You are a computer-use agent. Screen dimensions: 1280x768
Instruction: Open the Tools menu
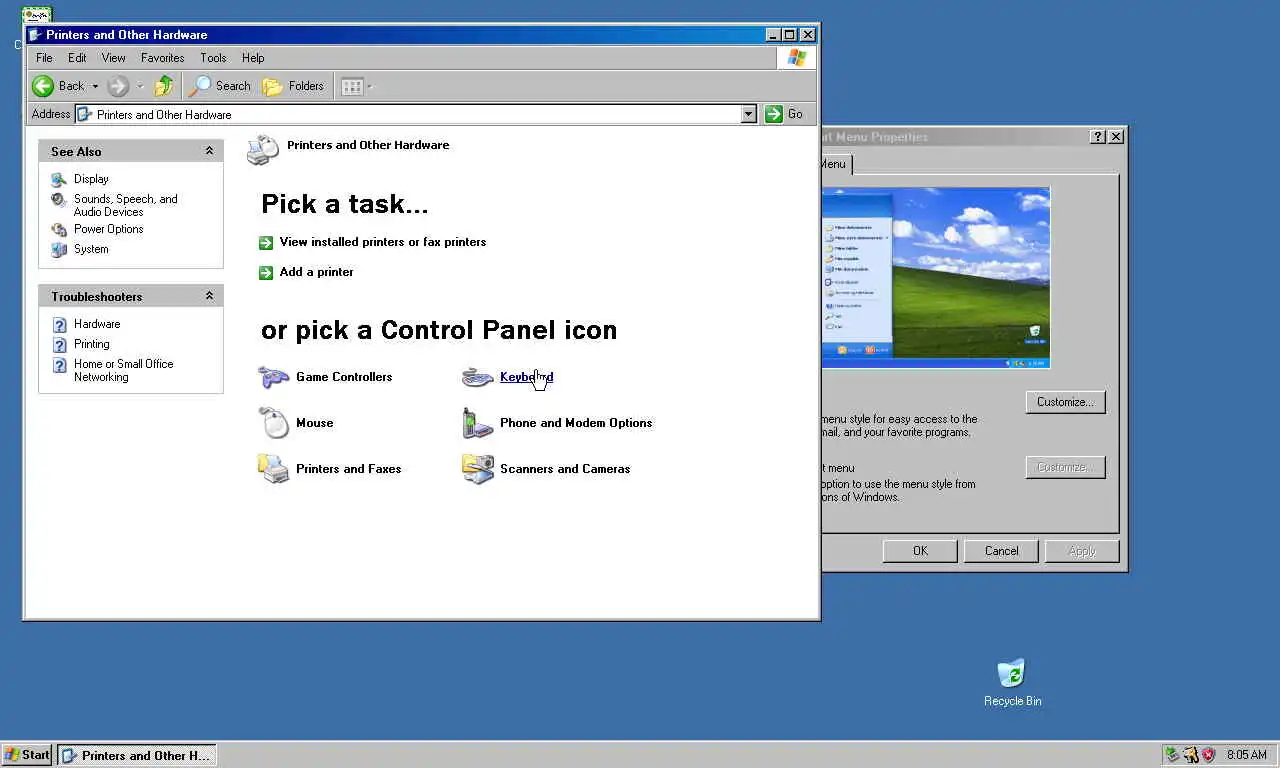point(213,58)
